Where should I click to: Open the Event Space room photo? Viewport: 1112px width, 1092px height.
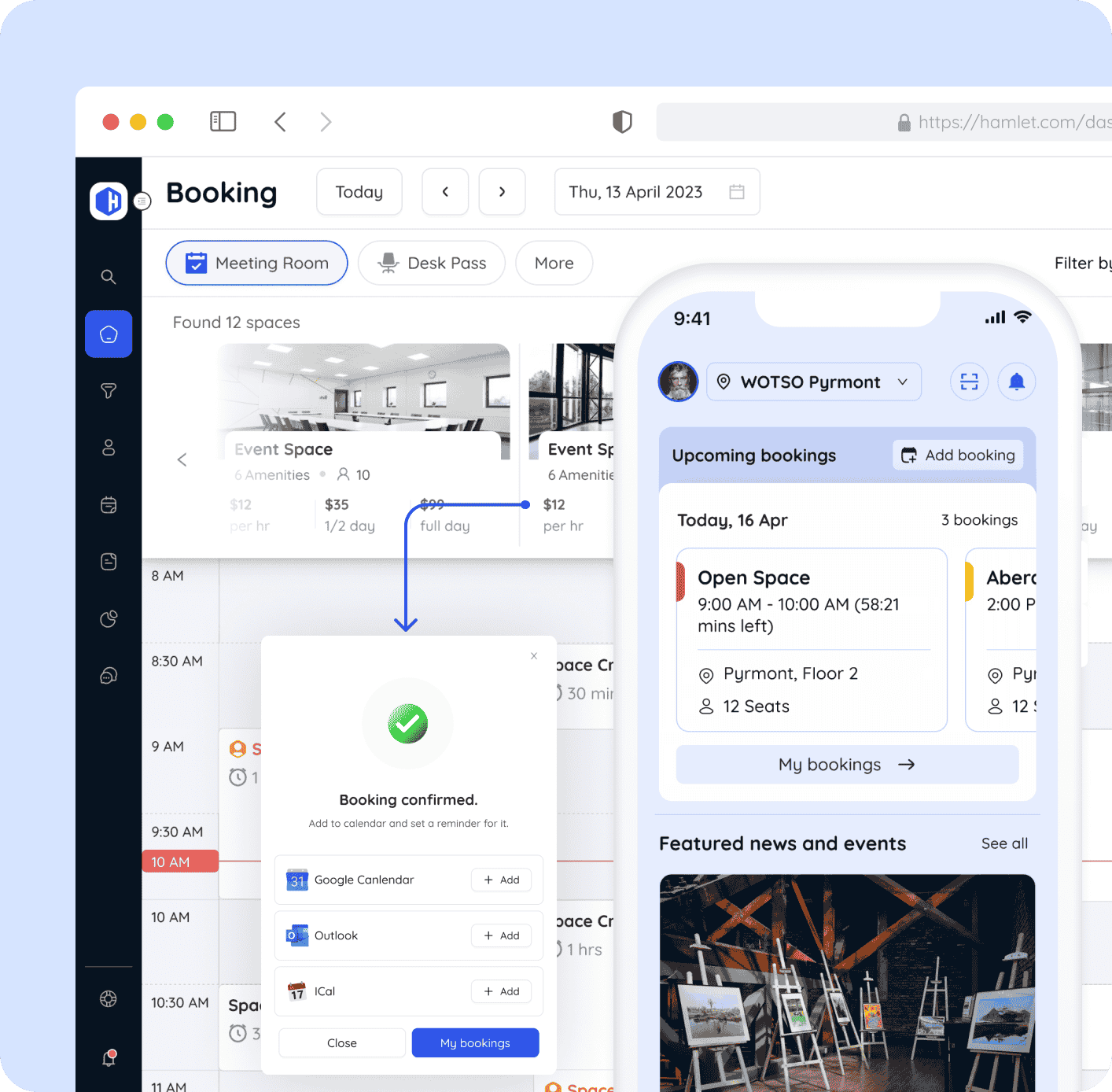pyautogui.click(x=364, y=387)
